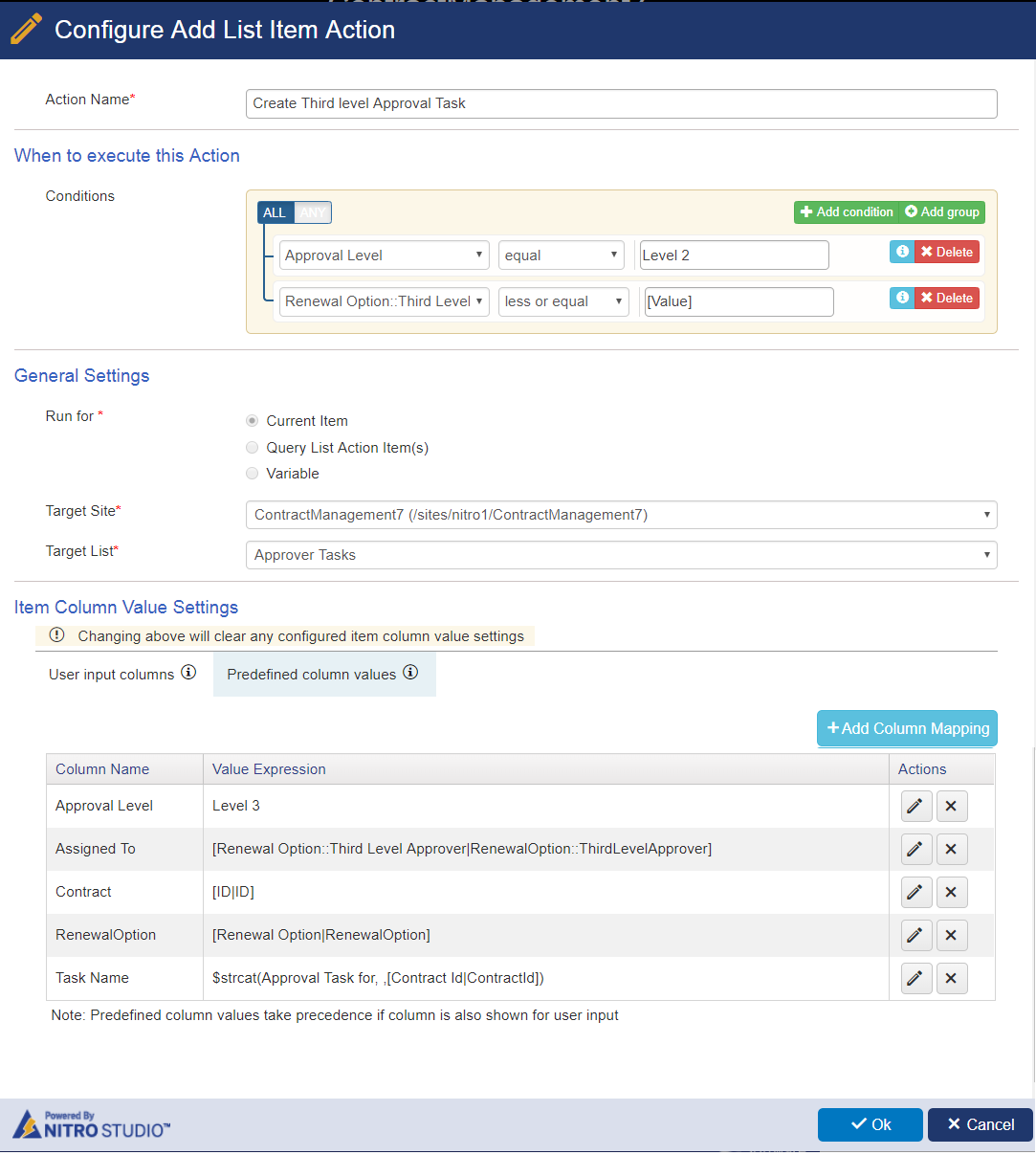
Task: Choose Query List Action Item(s) option
Action: point(253,448)
